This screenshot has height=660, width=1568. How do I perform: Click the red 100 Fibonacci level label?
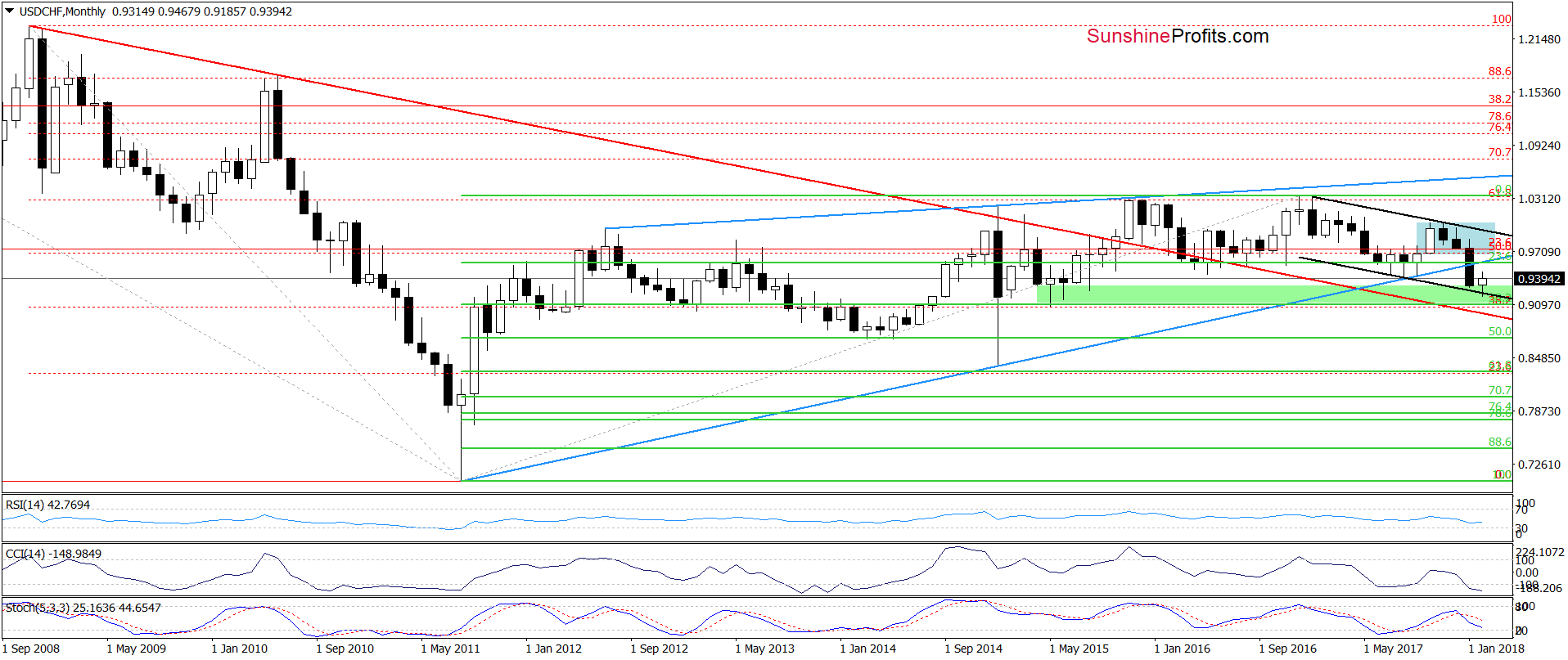click(x=1502, y=19)
